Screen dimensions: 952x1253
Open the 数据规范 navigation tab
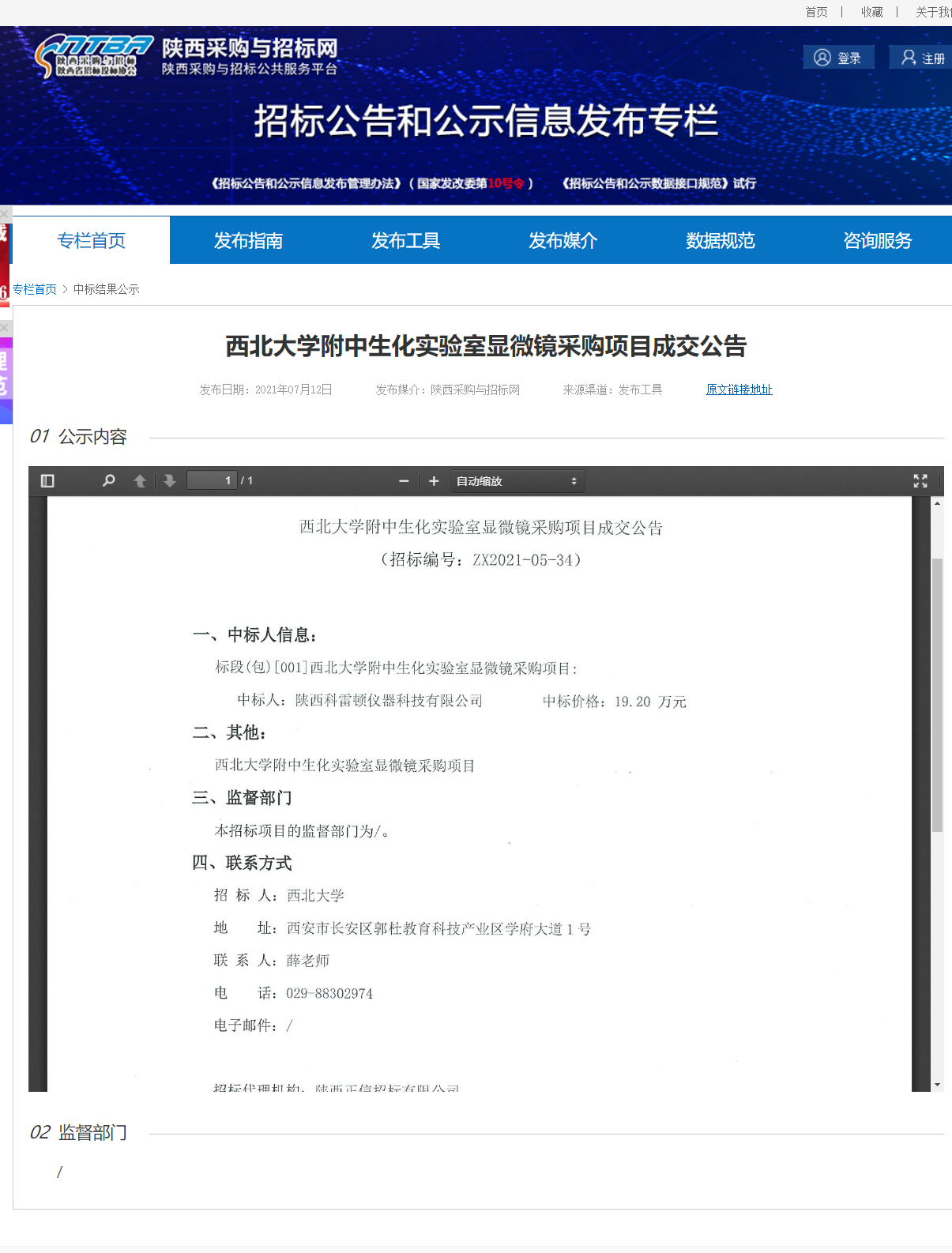pos(720,240)
